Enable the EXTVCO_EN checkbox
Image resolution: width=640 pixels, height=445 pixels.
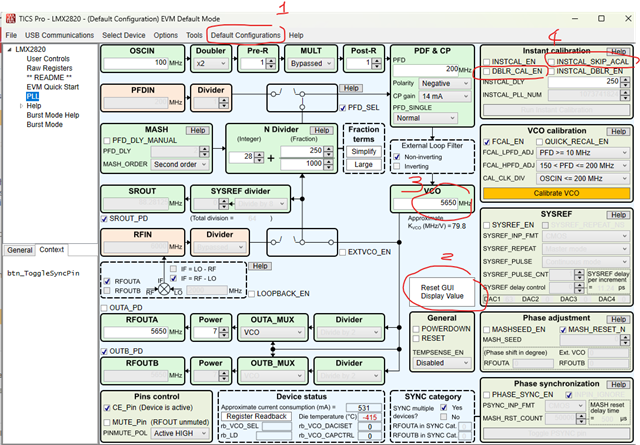tap(343, 252)
